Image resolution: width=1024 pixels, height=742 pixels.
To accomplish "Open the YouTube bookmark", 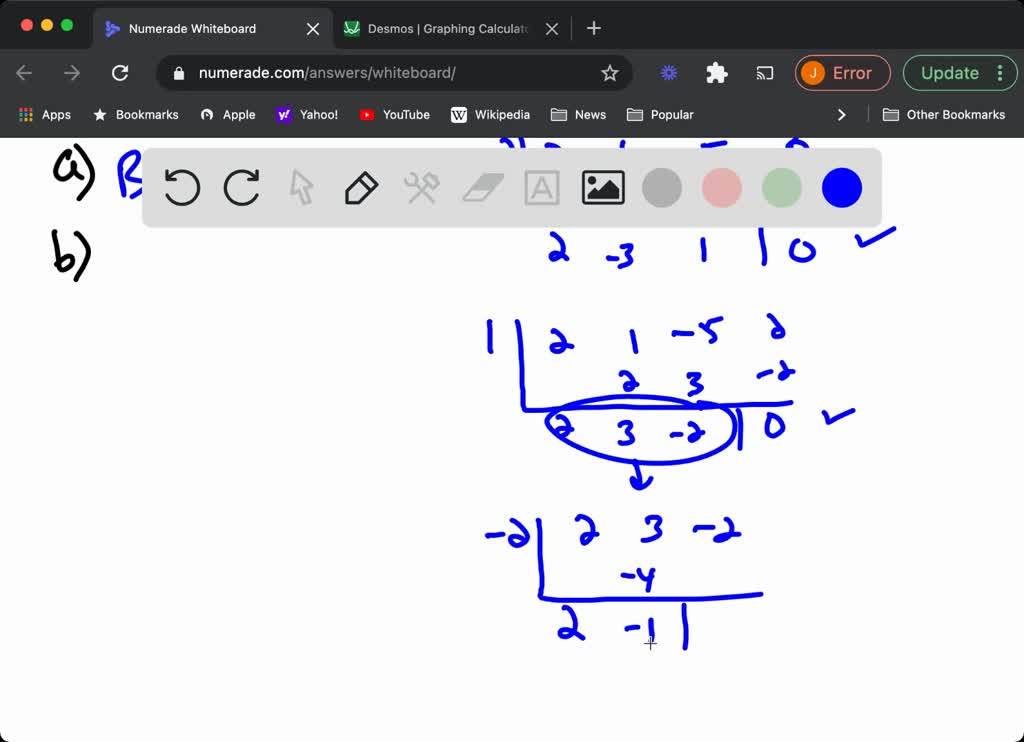I will [394, 115].
